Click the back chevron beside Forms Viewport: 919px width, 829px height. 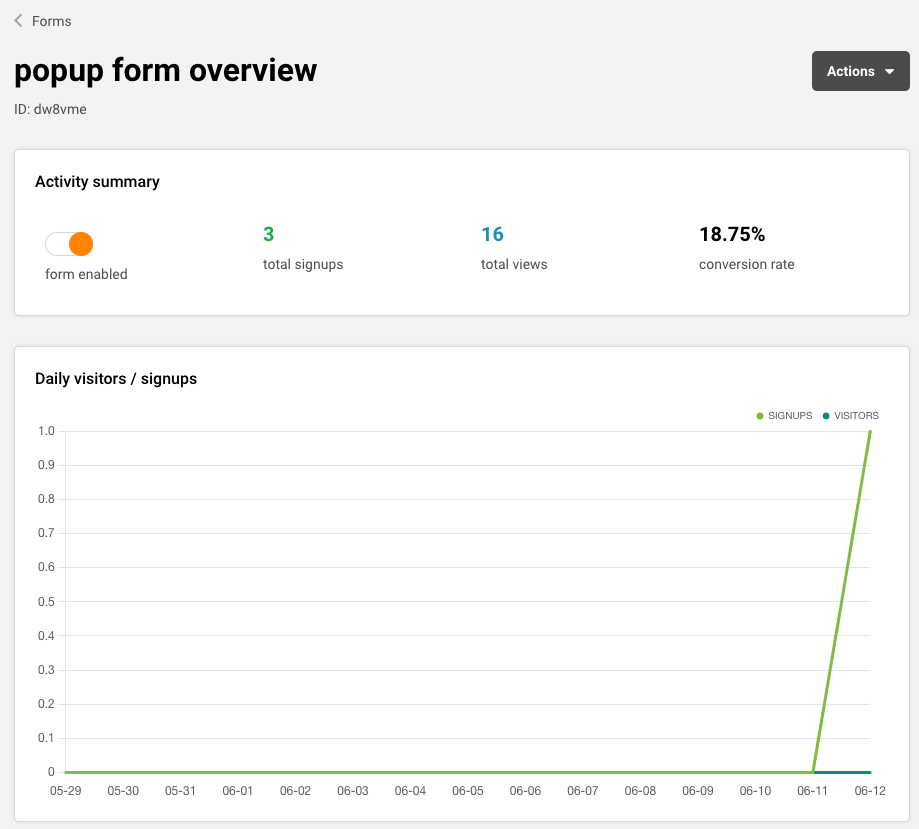coord(19,21)
